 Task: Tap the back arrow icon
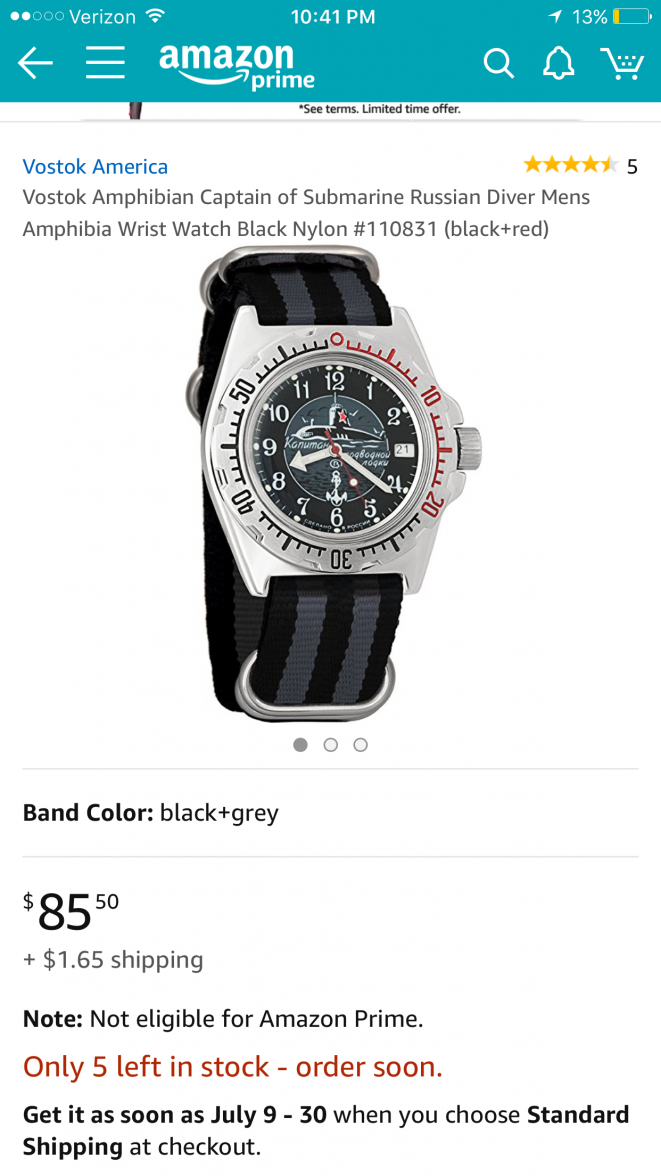(35, 64)
